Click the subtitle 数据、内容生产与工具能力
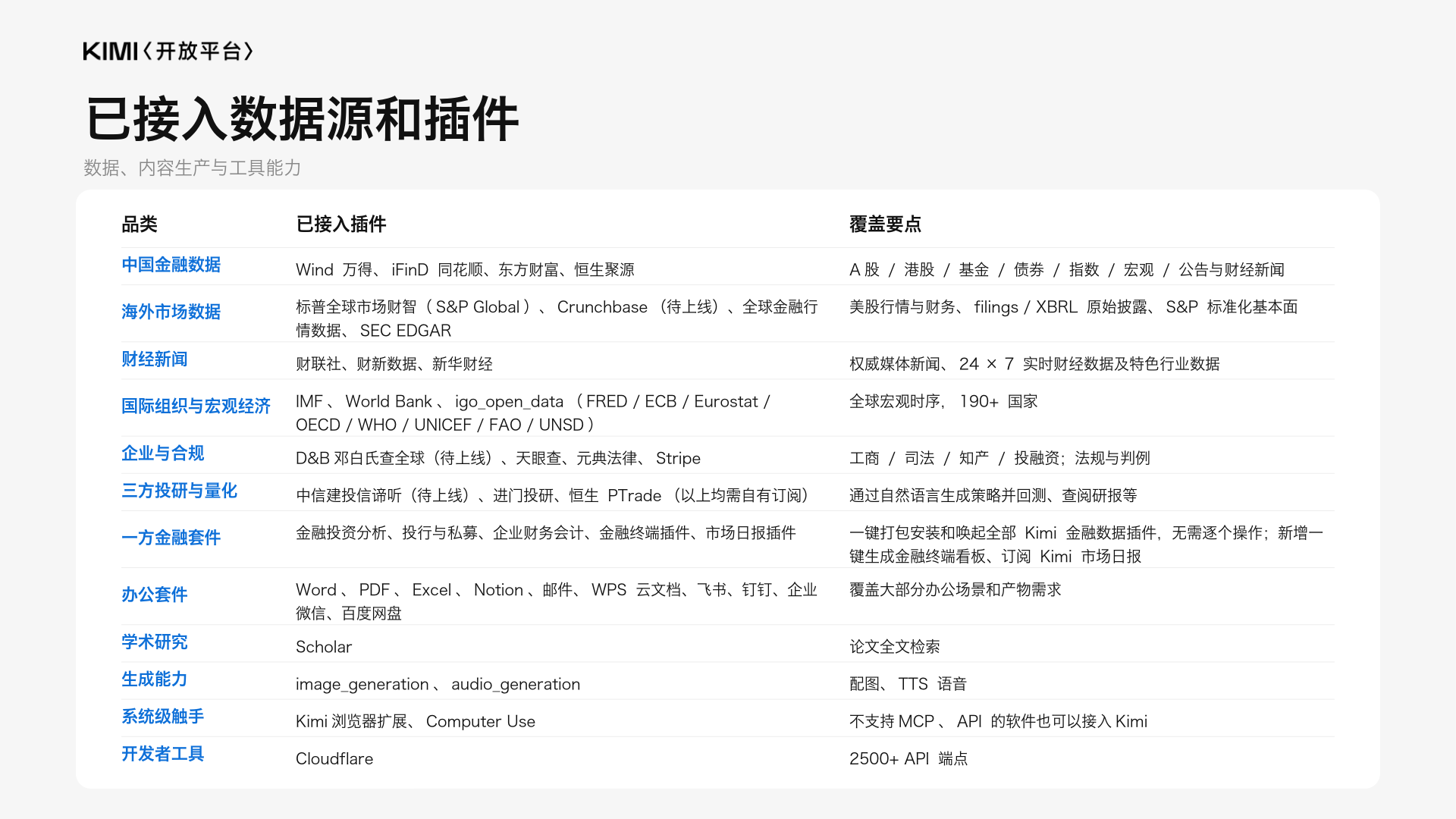The width and height of the screenshot is (1456, 819). coord(193,168)
